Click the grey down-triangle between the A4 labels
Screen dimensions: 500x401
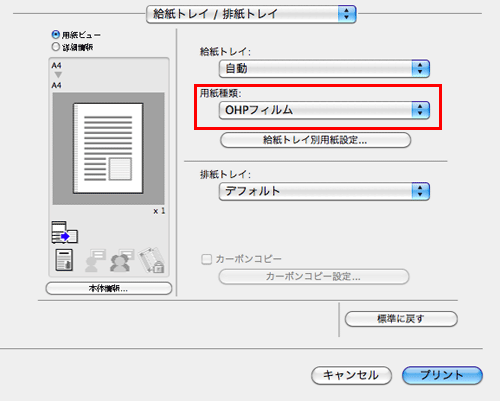58,75
